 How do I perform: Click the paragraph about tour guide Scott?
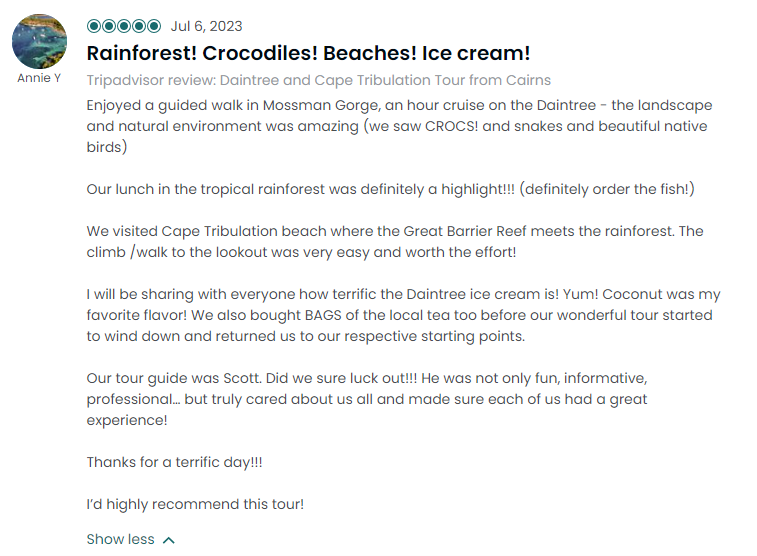tap(367, 399)
